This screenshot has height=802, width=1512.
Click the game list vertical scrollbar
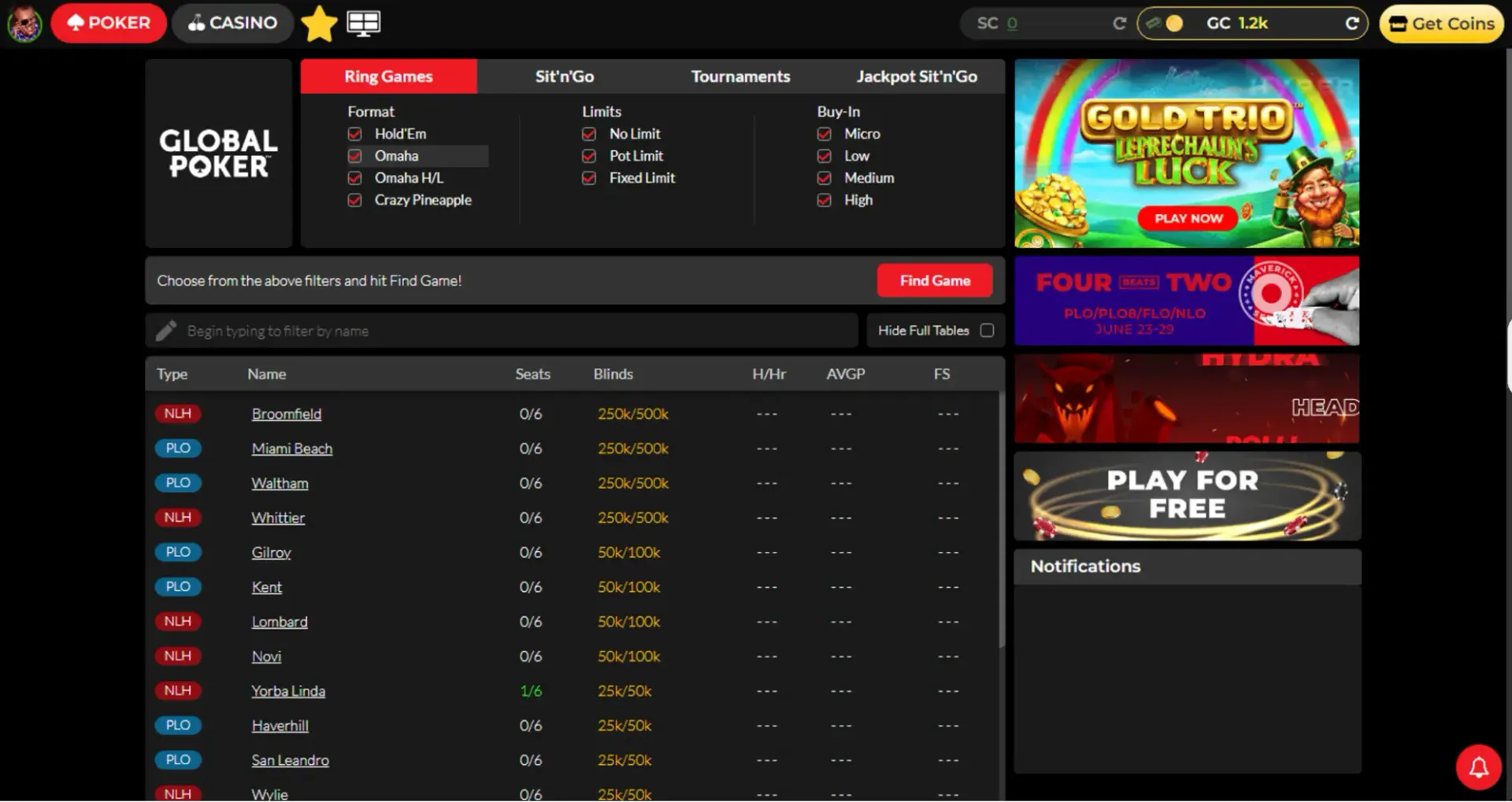tap(1002, 519)
